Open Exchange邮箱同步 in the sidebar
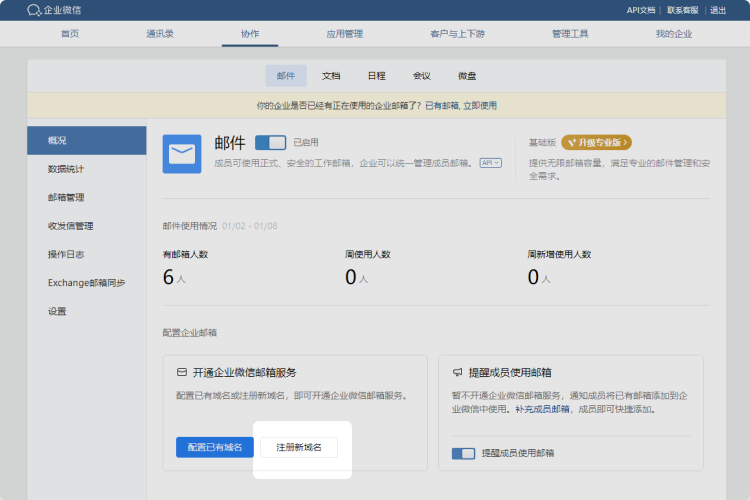This screenshot has width=750, height=500. click(x=87, y=283)
